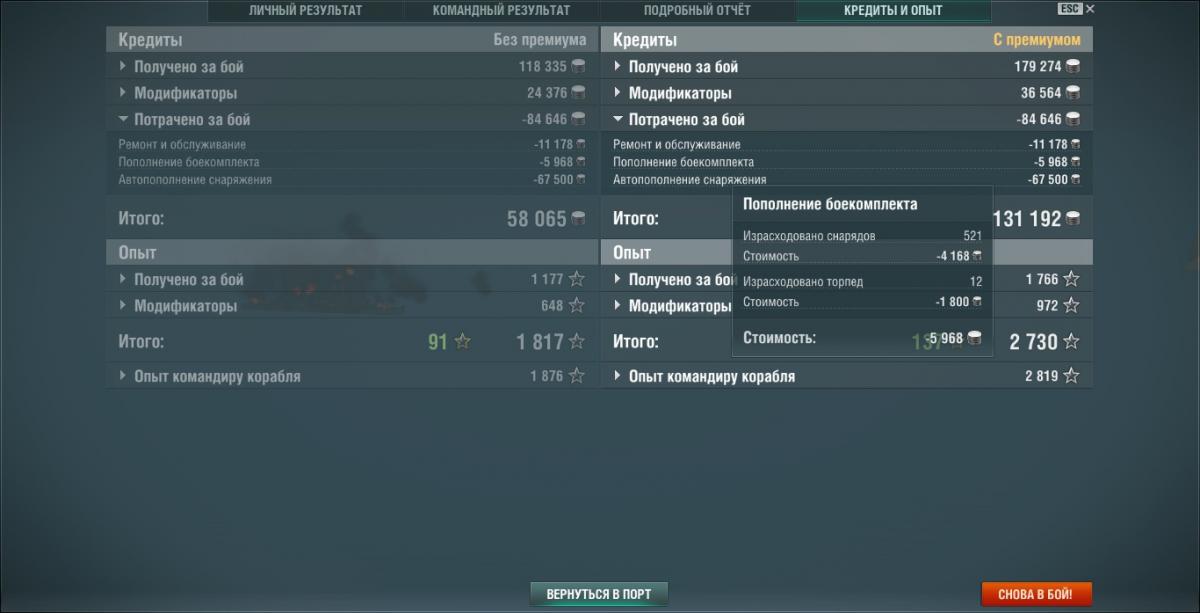The image size is (1200, 613).
Task: Click Вернуться в порт button
Action: click(x=598, y=594)
